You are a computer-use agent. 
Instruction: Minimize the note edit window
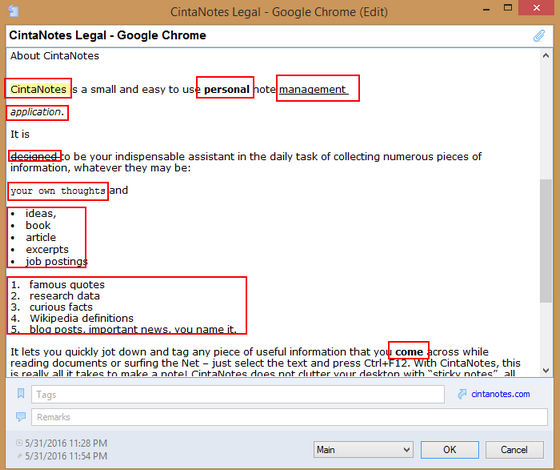pyautogui.click(x=486, y=9)
